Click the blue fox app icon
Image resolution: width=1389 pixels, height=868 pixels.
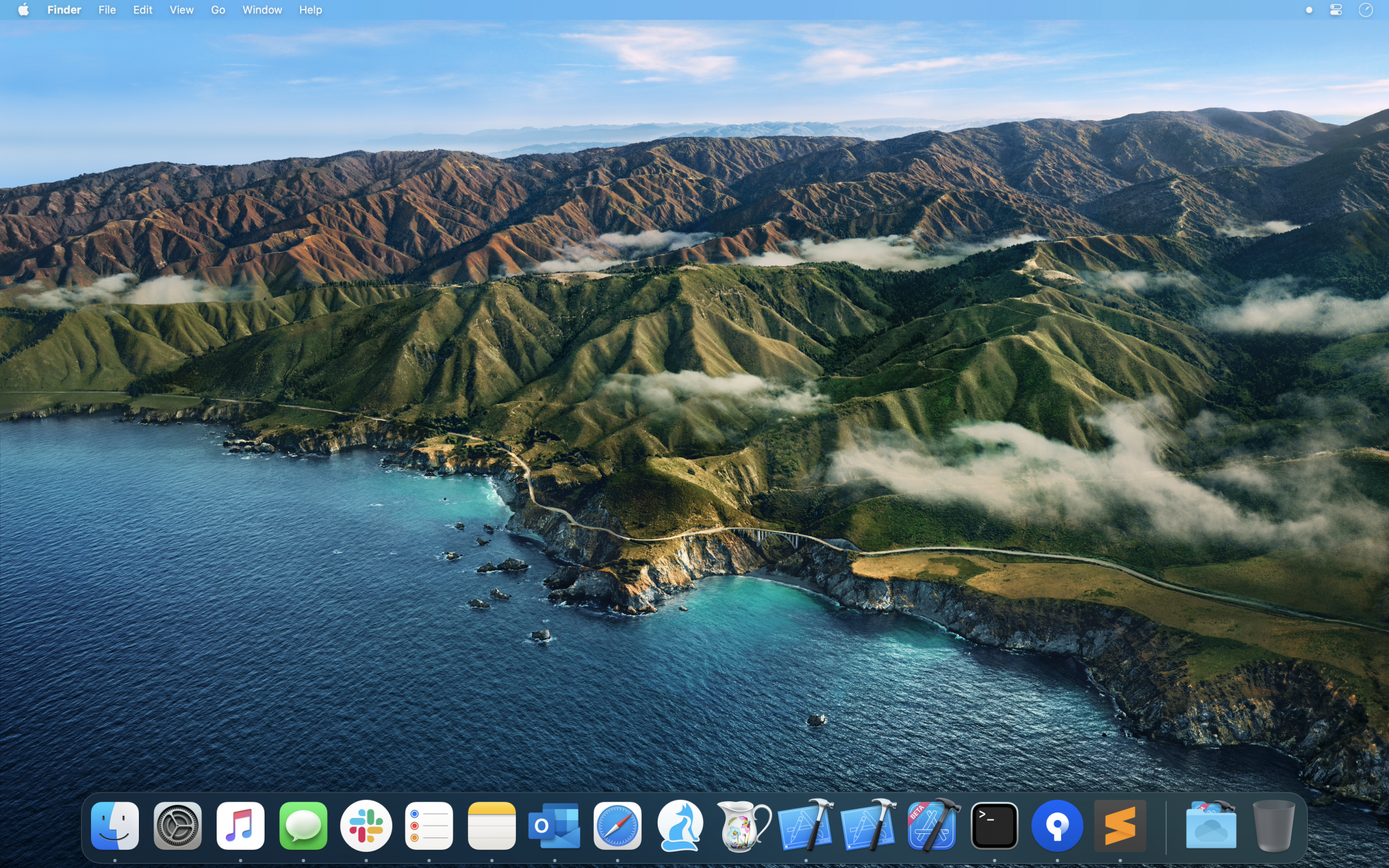tap(680, 826)
